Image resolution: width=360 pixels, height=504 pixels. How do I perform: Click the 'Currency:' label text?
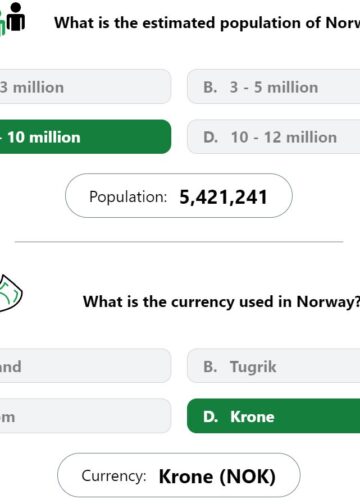click(114, 476)
